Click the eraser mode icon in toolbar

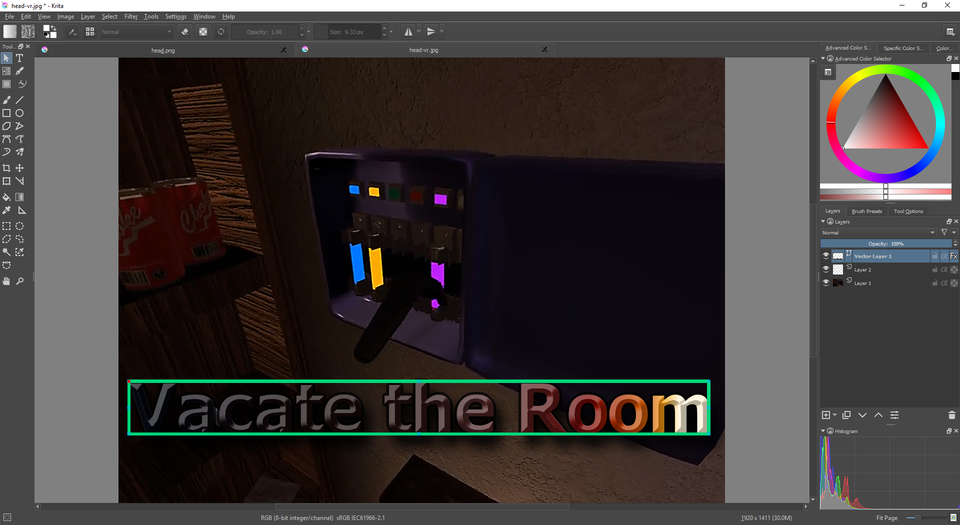[x=184, y=32]
